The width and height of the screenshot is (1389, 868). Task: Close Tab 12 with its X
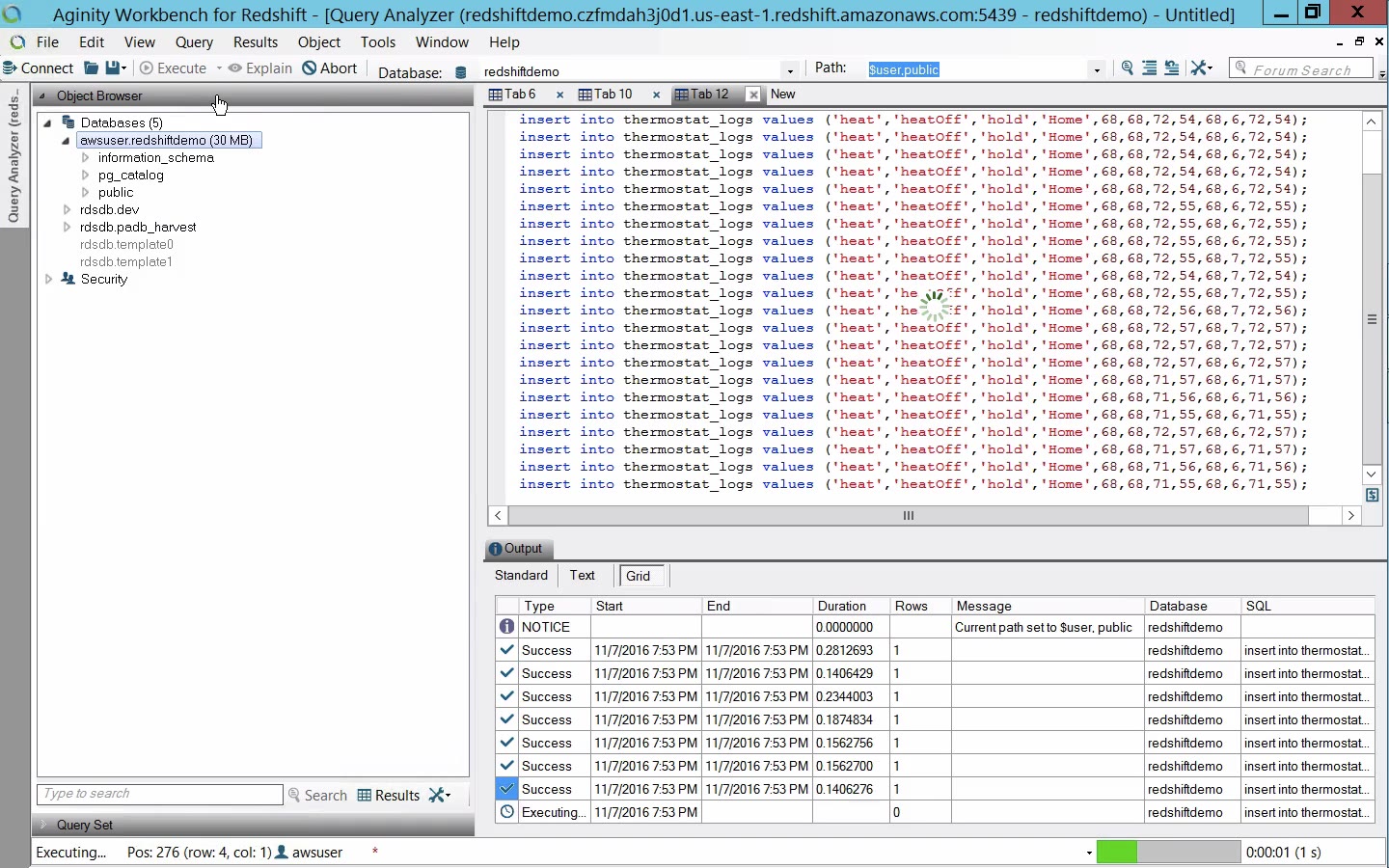tap(753, 95)
